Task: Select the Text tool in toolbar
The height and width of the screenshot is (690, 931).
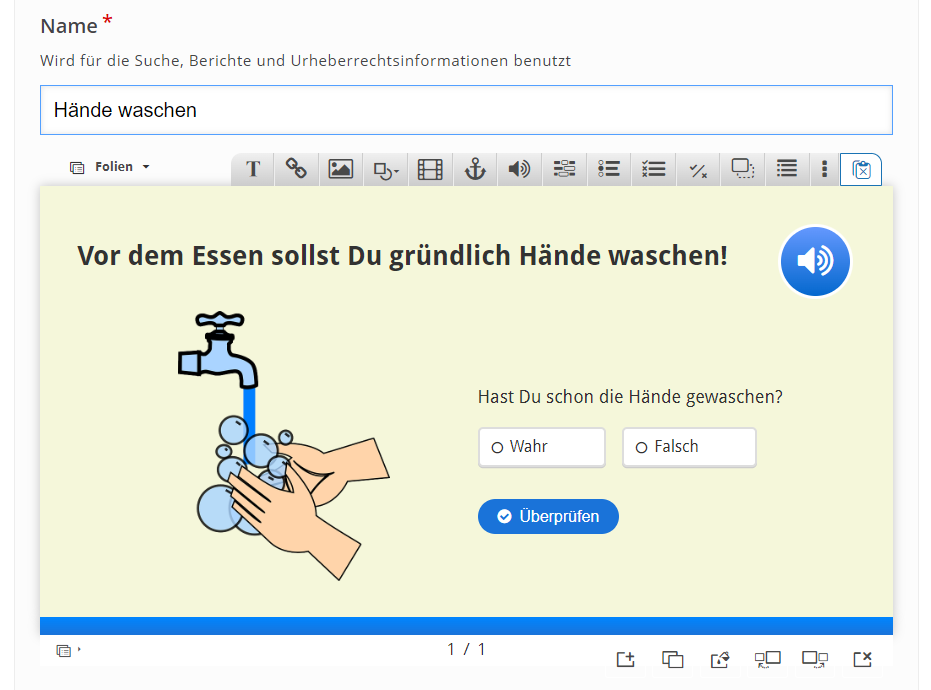Action: (x=253, y=169)
